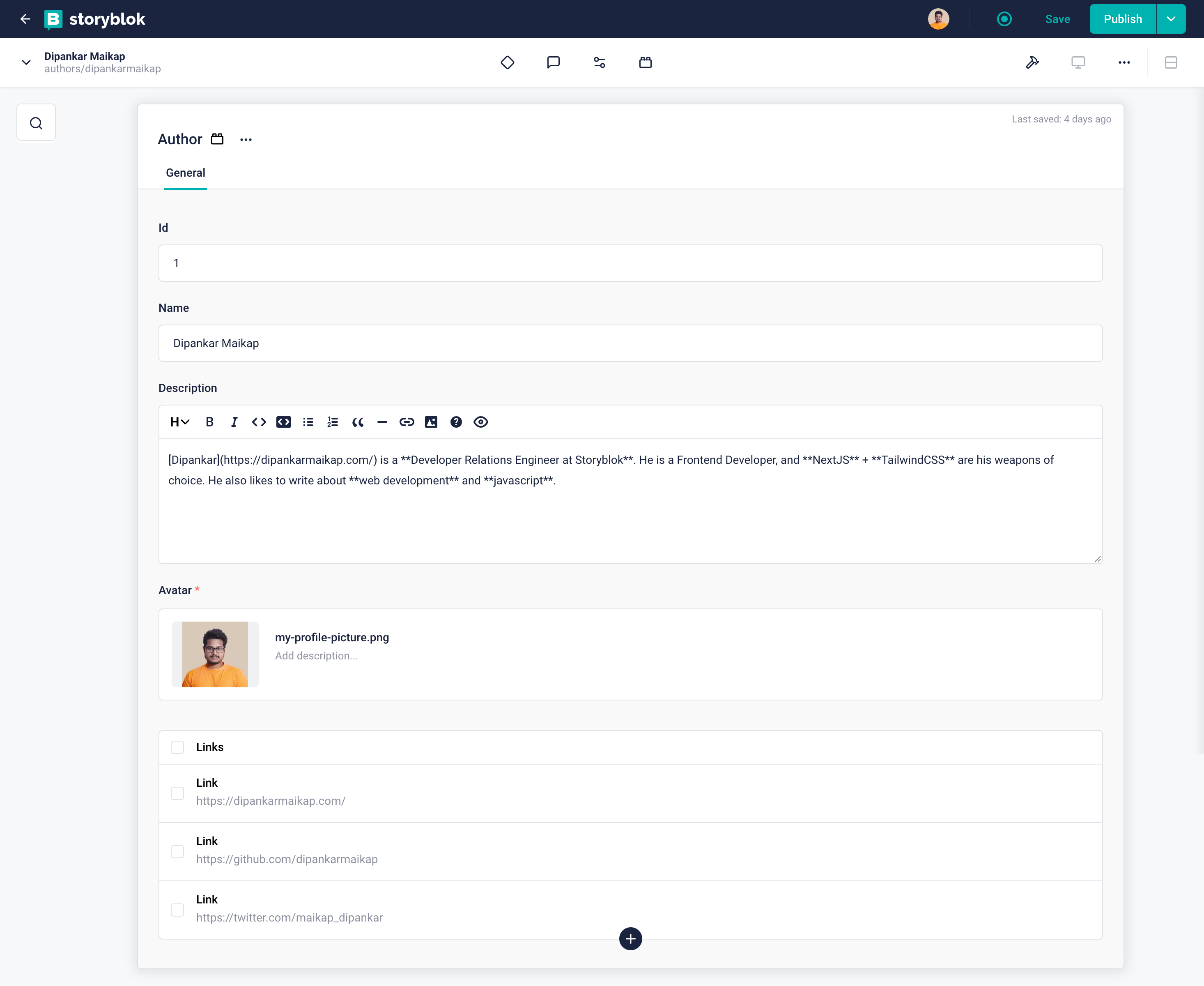Click the teal status circle icon
The height and width of the screenshot is (986, 1204).
tap(1004, 19)
